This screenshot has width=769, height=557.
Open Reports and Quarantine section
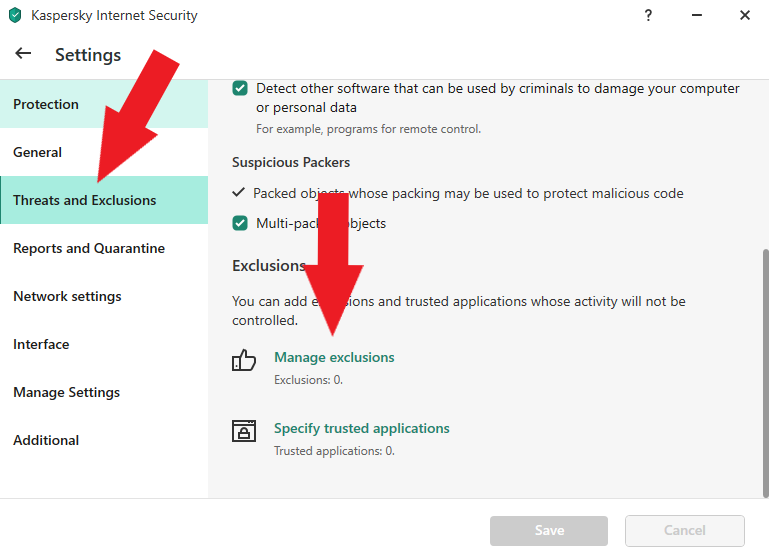[x=89, y=248]
